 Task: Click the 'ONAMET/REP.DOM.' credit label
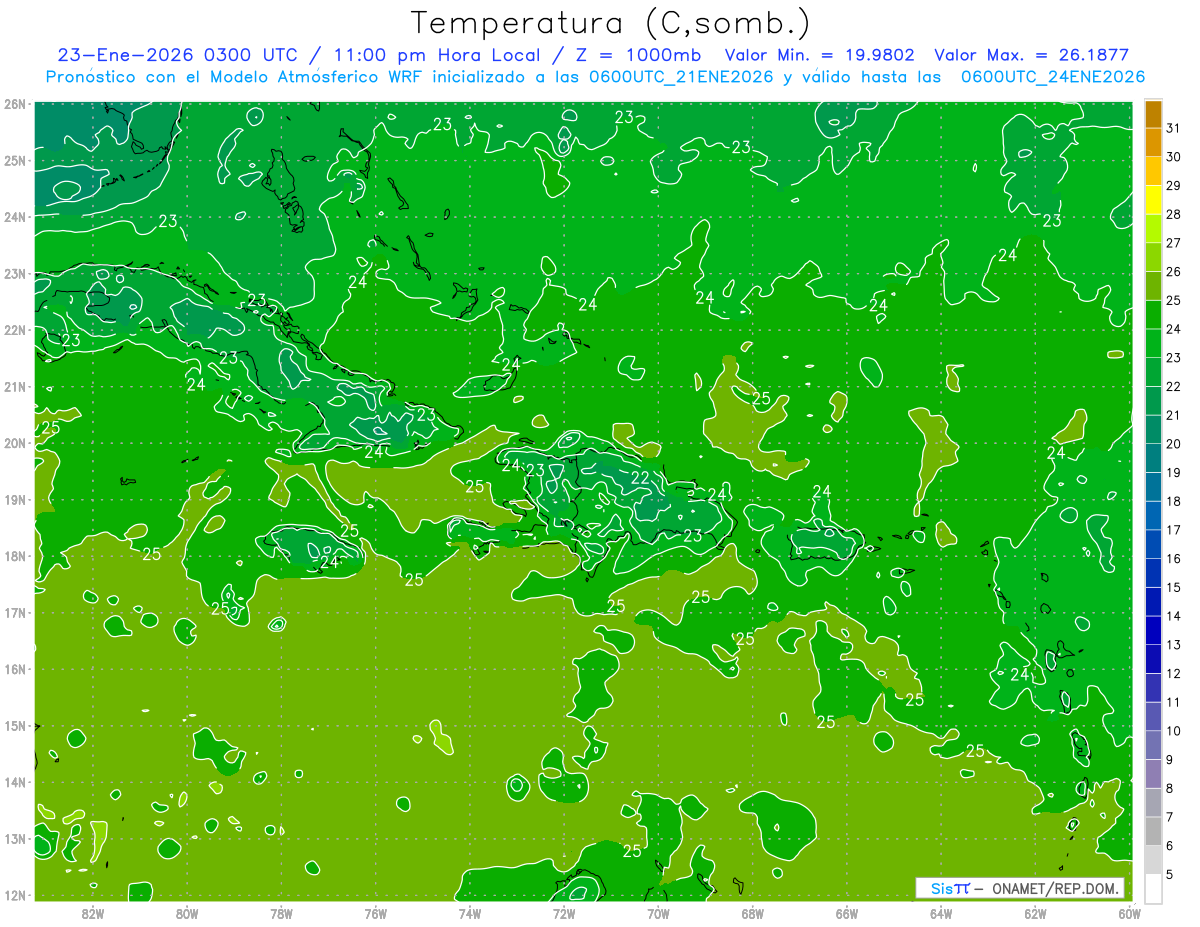click(x=1054, y=888)
